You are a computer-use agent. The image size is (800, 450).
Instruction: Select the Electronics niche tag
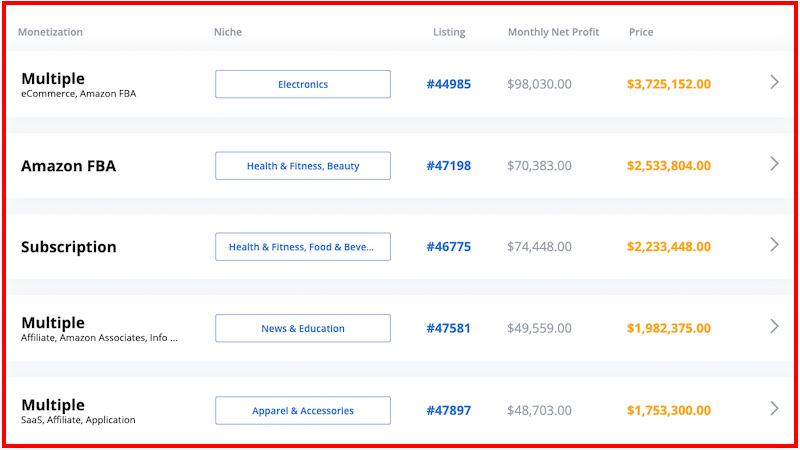pos(303,84)
